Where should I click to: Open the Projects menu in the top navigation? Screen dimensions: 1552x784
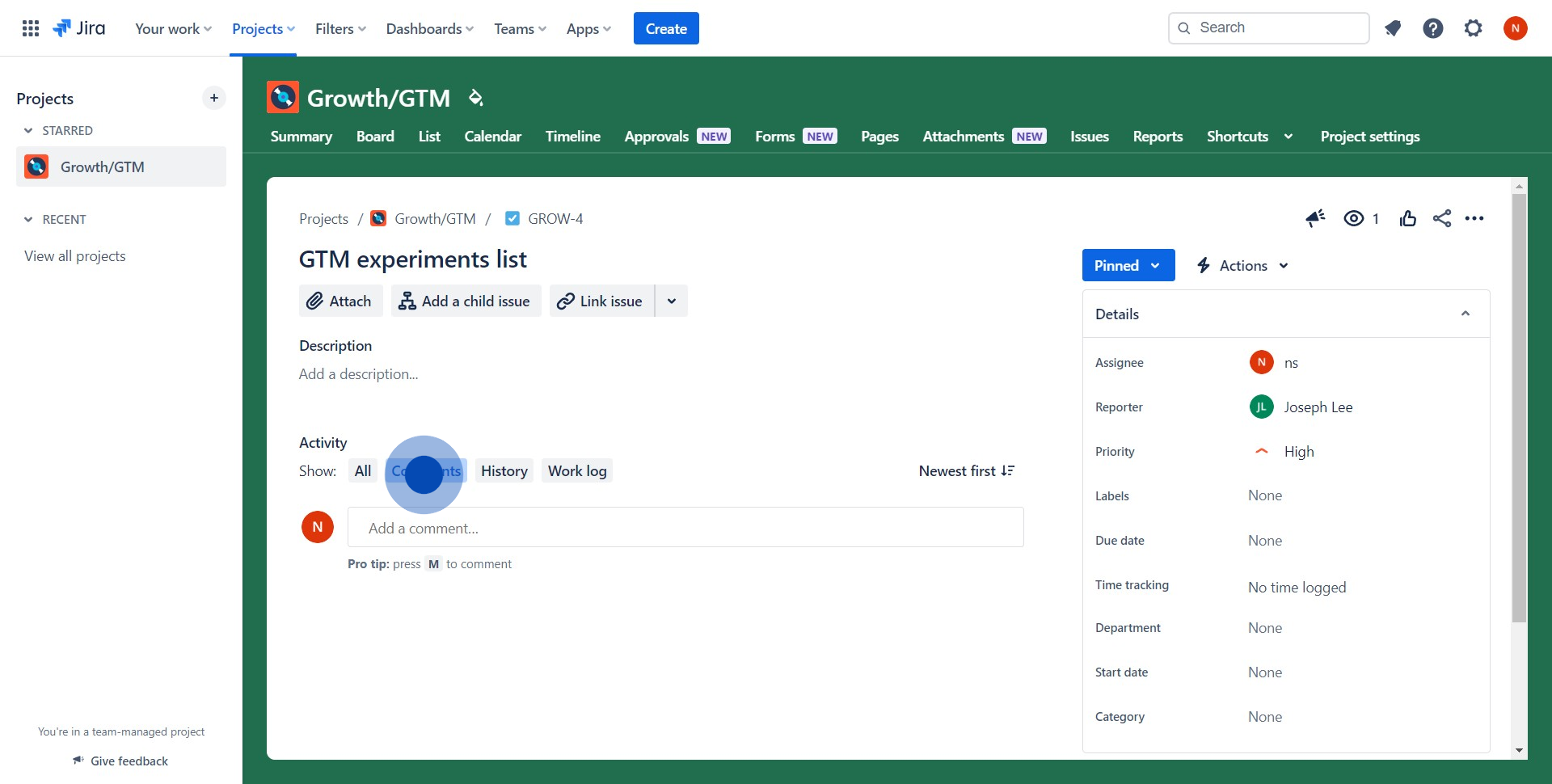tap(264, 28)
